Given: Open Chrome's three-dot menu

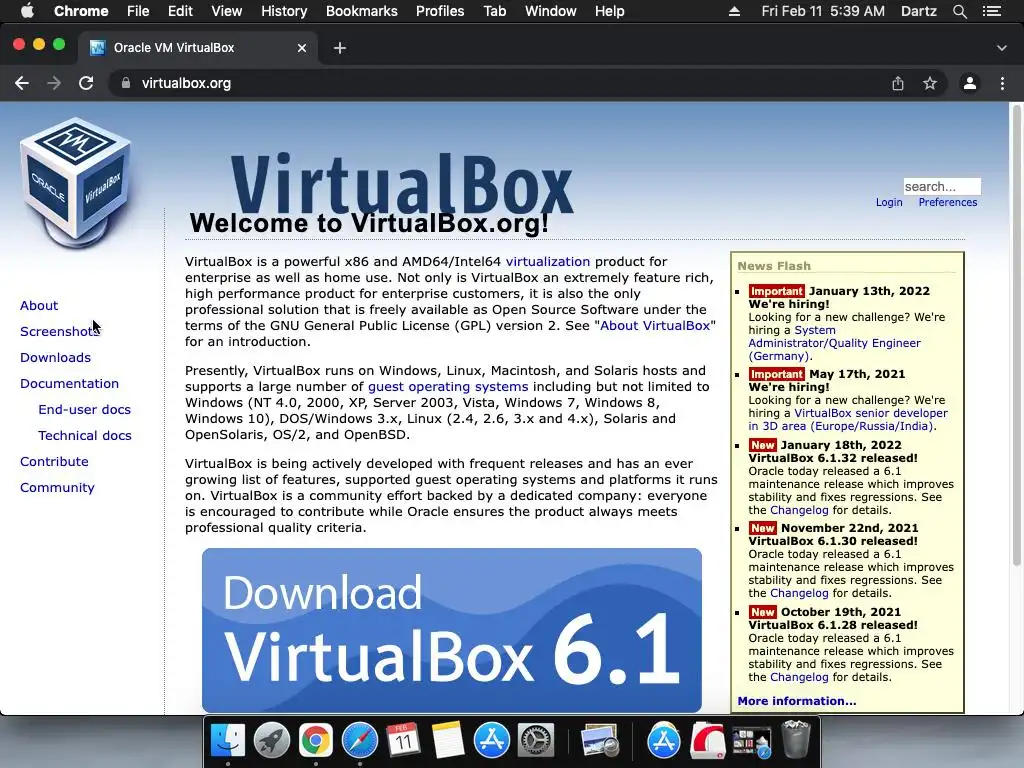Looking at the screenshot, I should pyautogui.click(x=1002, y=83).
